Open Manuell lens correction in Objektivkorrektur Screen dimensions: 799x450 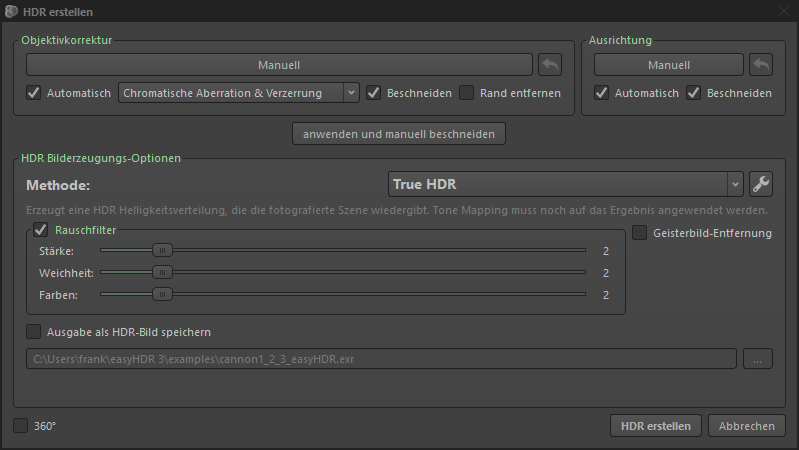coord(279,65)
